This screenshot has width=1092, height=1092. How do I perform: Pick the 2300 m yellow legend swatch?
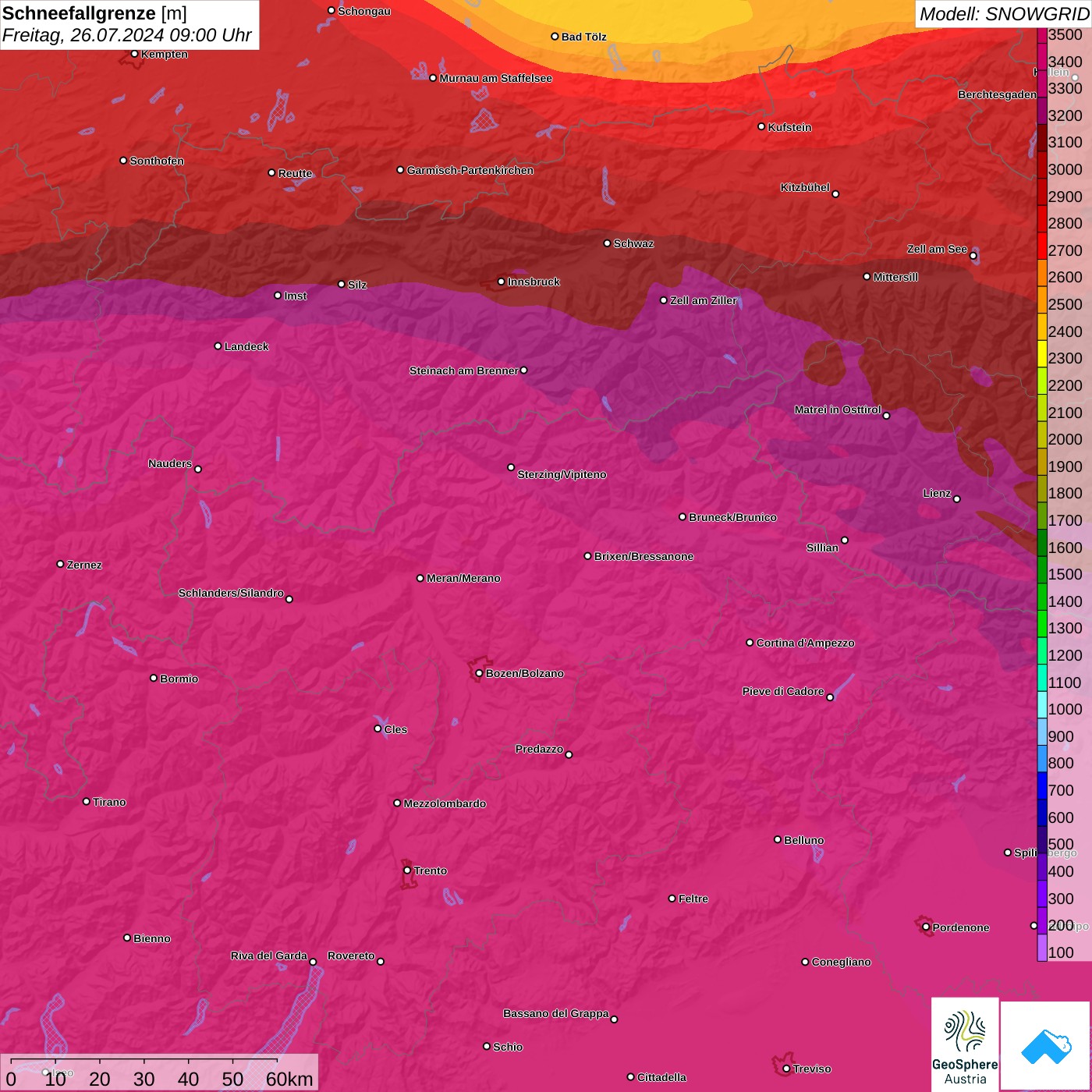point(1041,353)
